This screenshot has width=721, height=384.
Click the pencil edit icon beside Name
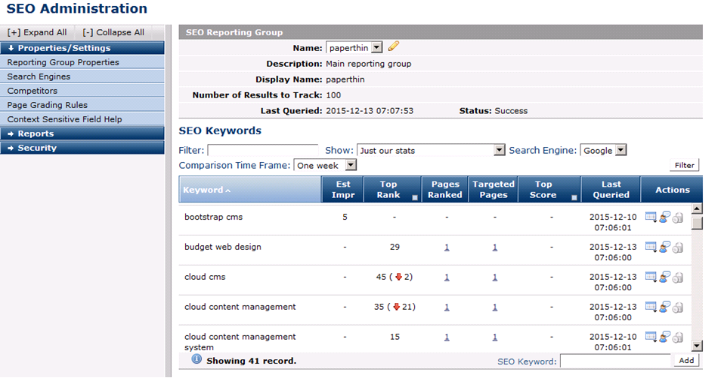coord(393,46)
